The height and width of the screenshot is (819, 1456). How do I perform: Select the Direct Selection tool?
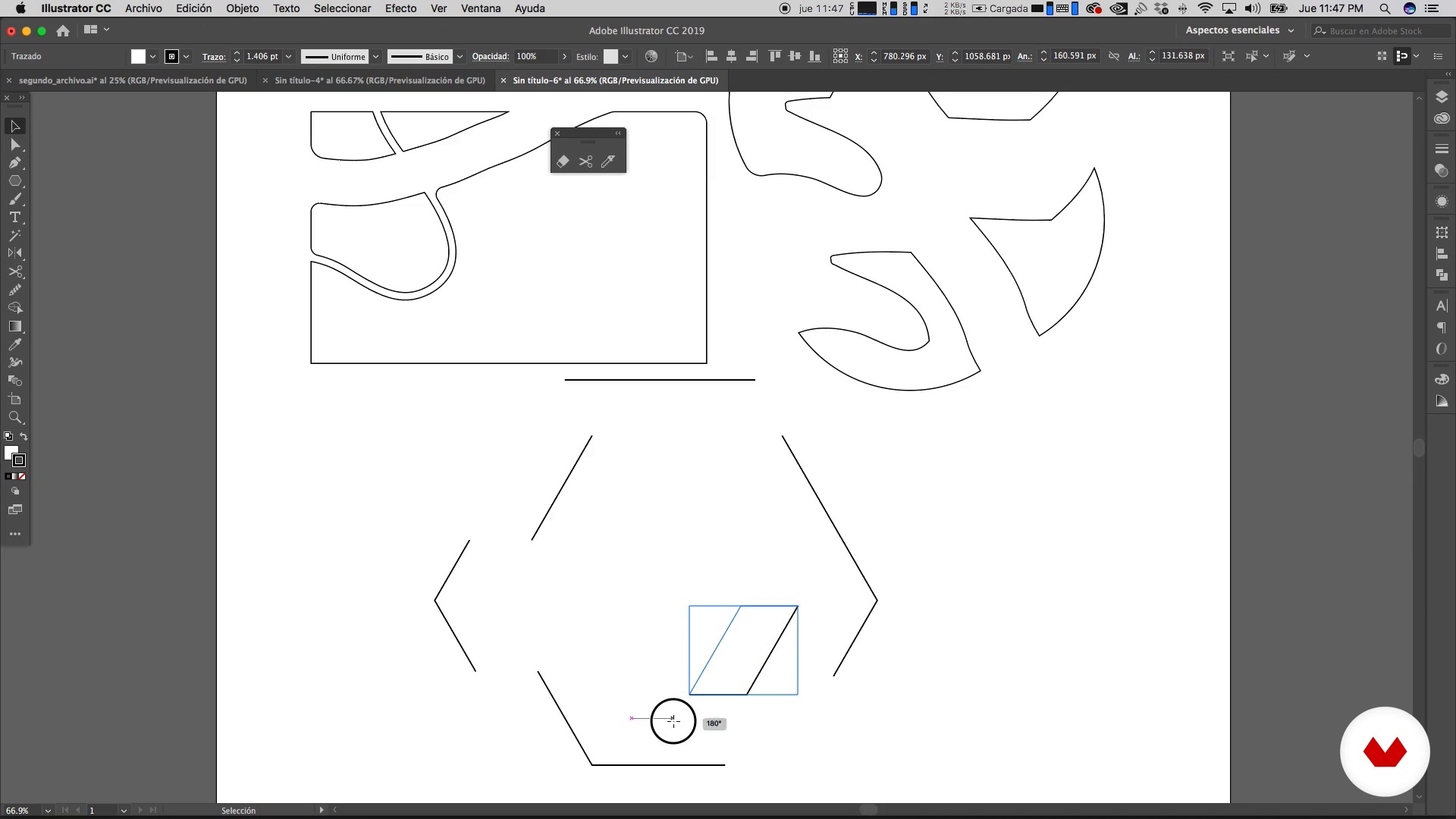[14, 144]
